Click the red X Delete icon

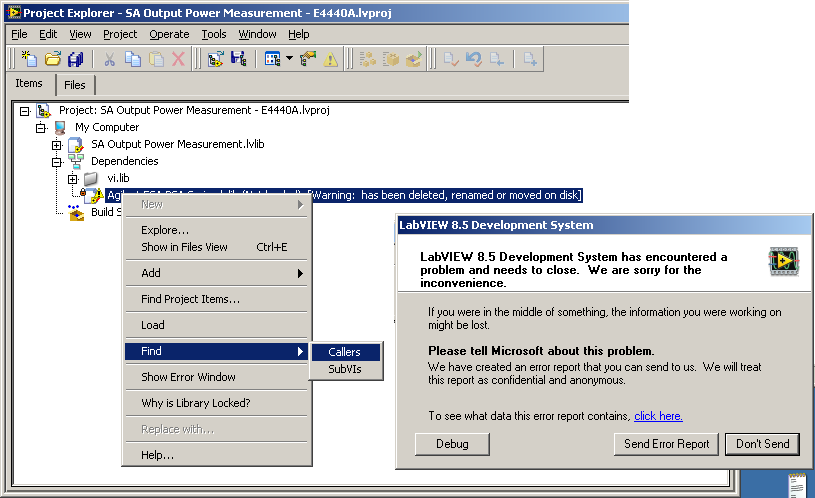178,59
